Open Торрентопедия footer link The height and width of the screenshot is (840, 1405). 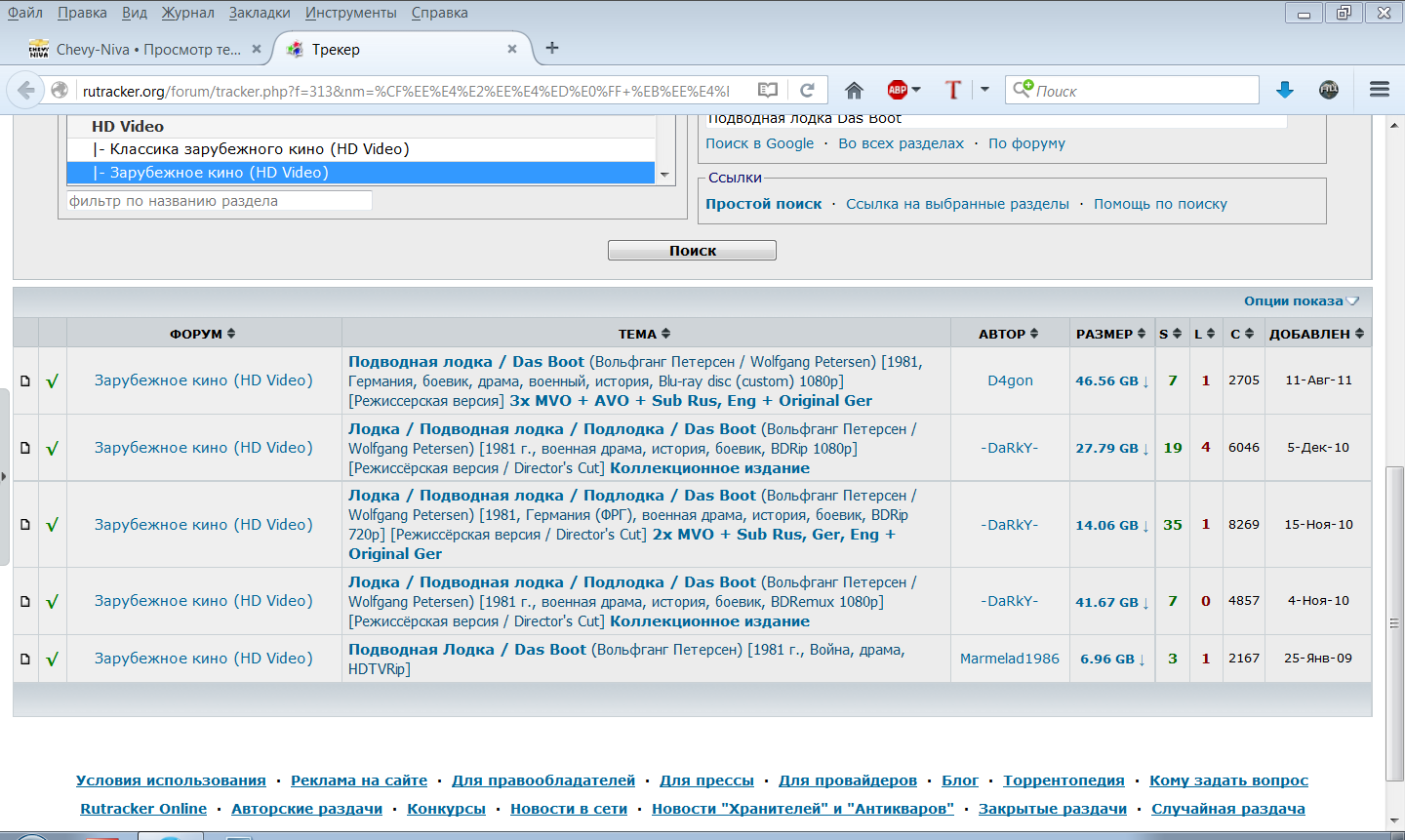(x=1064, y=780)
